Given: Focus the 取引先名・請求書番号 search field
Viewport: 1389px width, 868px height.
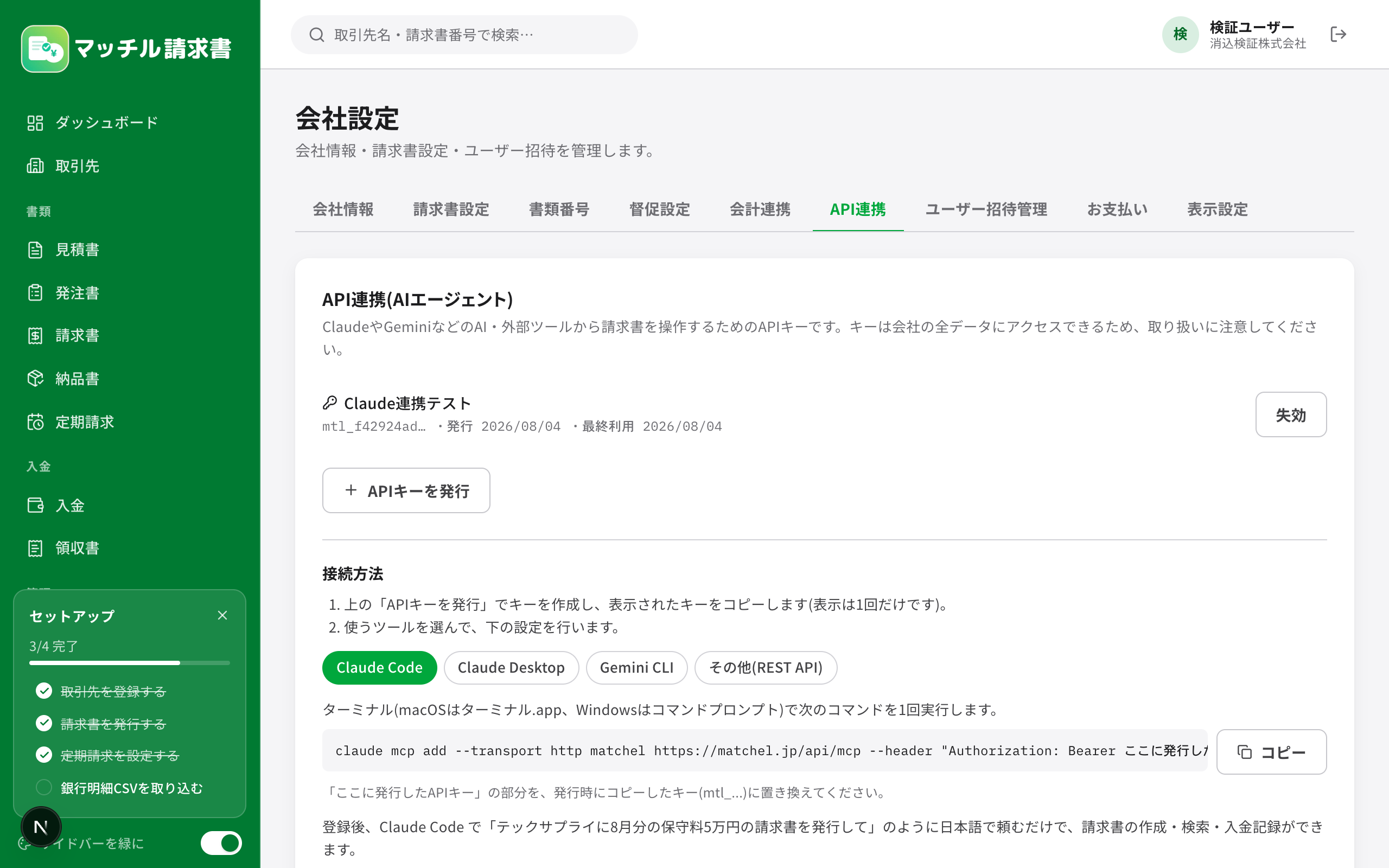Looking at the screenshot, I should 464,35.
